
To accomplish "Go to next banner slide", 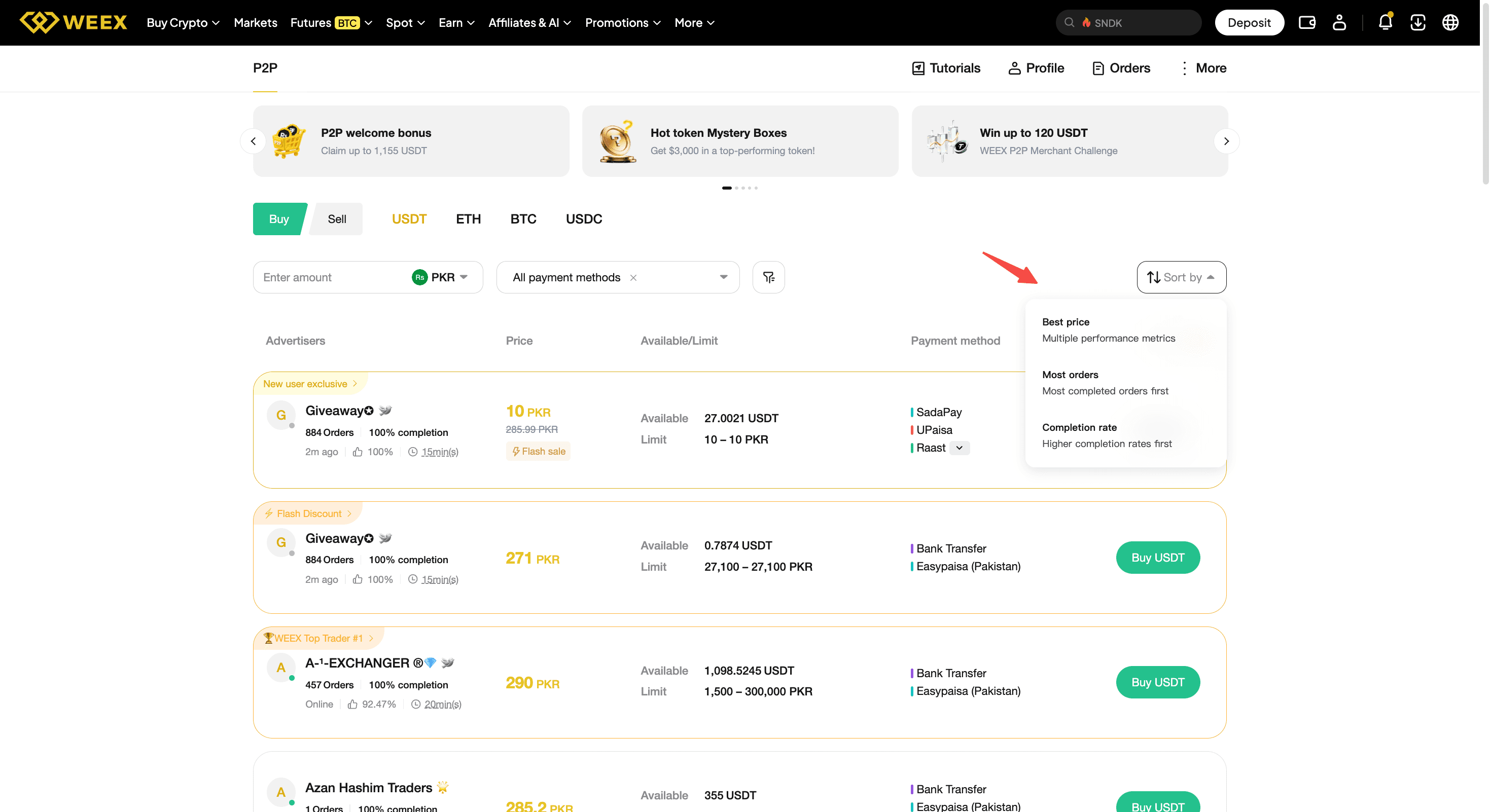I will click(1226, 141).
